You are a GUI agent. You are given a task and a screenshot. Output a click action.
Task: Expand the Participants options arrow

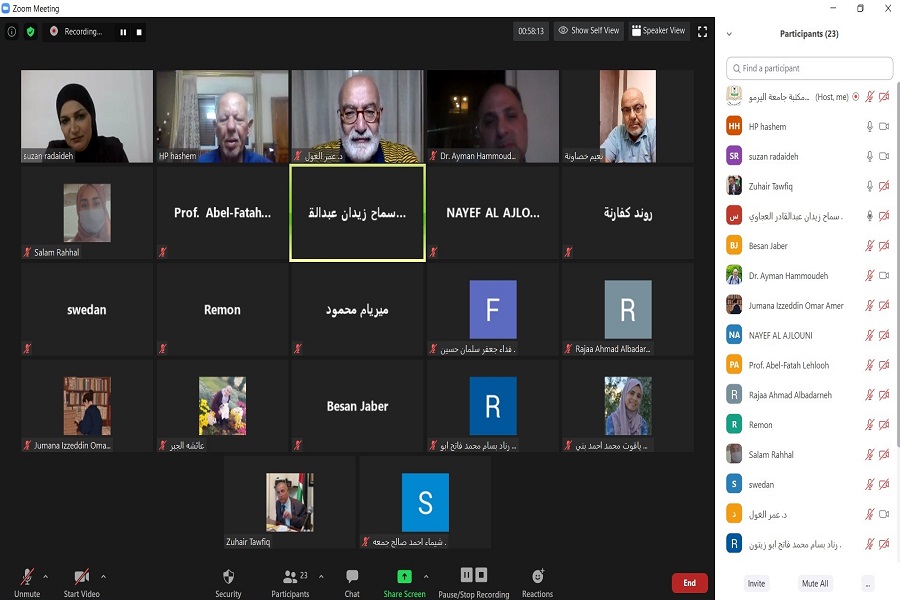[321, 576]
